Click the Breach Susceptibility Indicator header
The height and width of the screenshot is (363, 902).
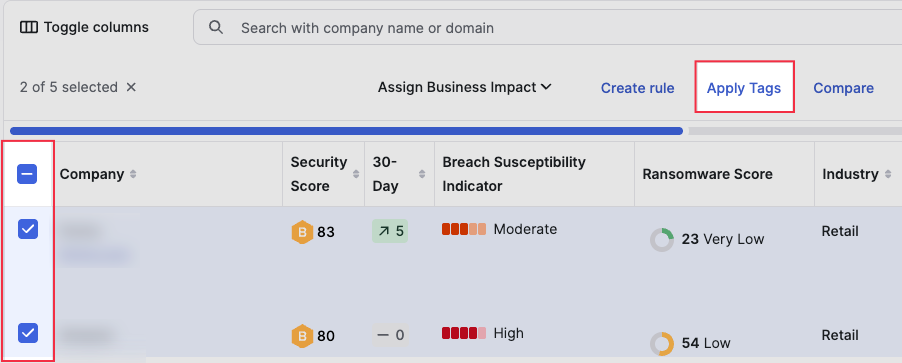(x=514, y=174)
